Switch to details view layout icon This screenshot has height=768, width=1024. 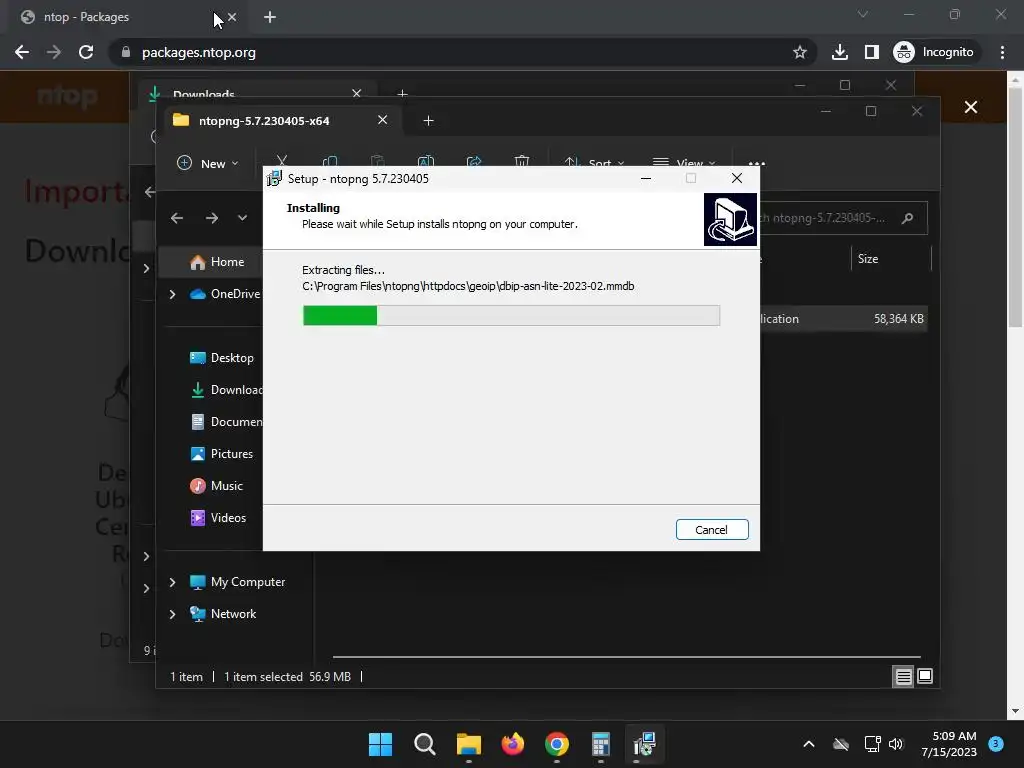click(903, 677)
